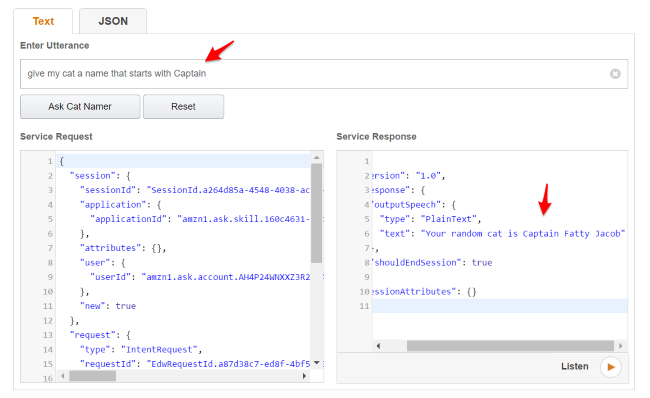Click the "type": "PlainText" line
The width and height of the screenshot is (650, 398).
tap(431, 219)
